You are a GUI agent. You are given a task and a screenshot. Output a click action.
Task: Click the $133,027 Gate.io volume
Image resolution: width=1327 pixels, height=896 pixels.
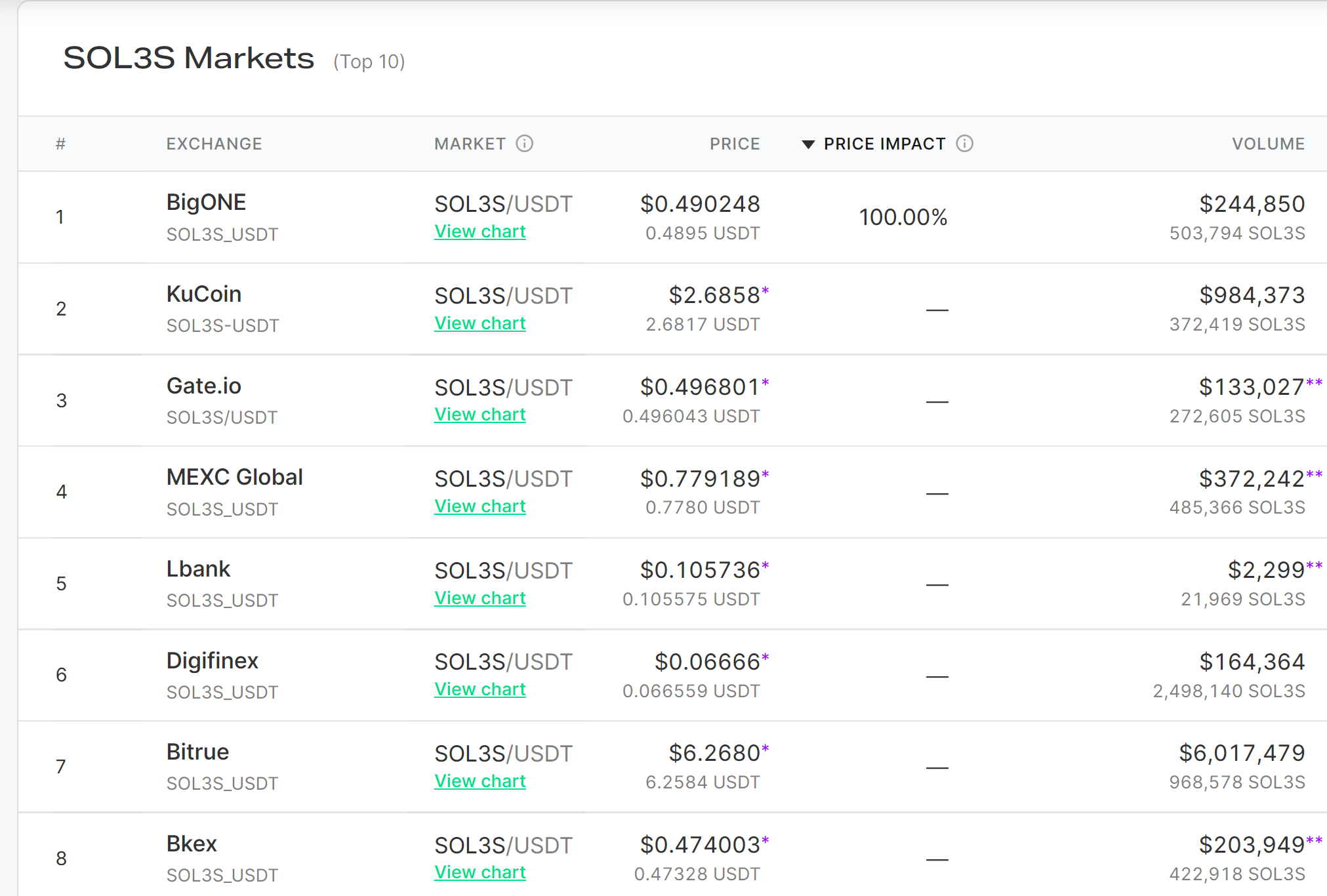(1252, 387)
